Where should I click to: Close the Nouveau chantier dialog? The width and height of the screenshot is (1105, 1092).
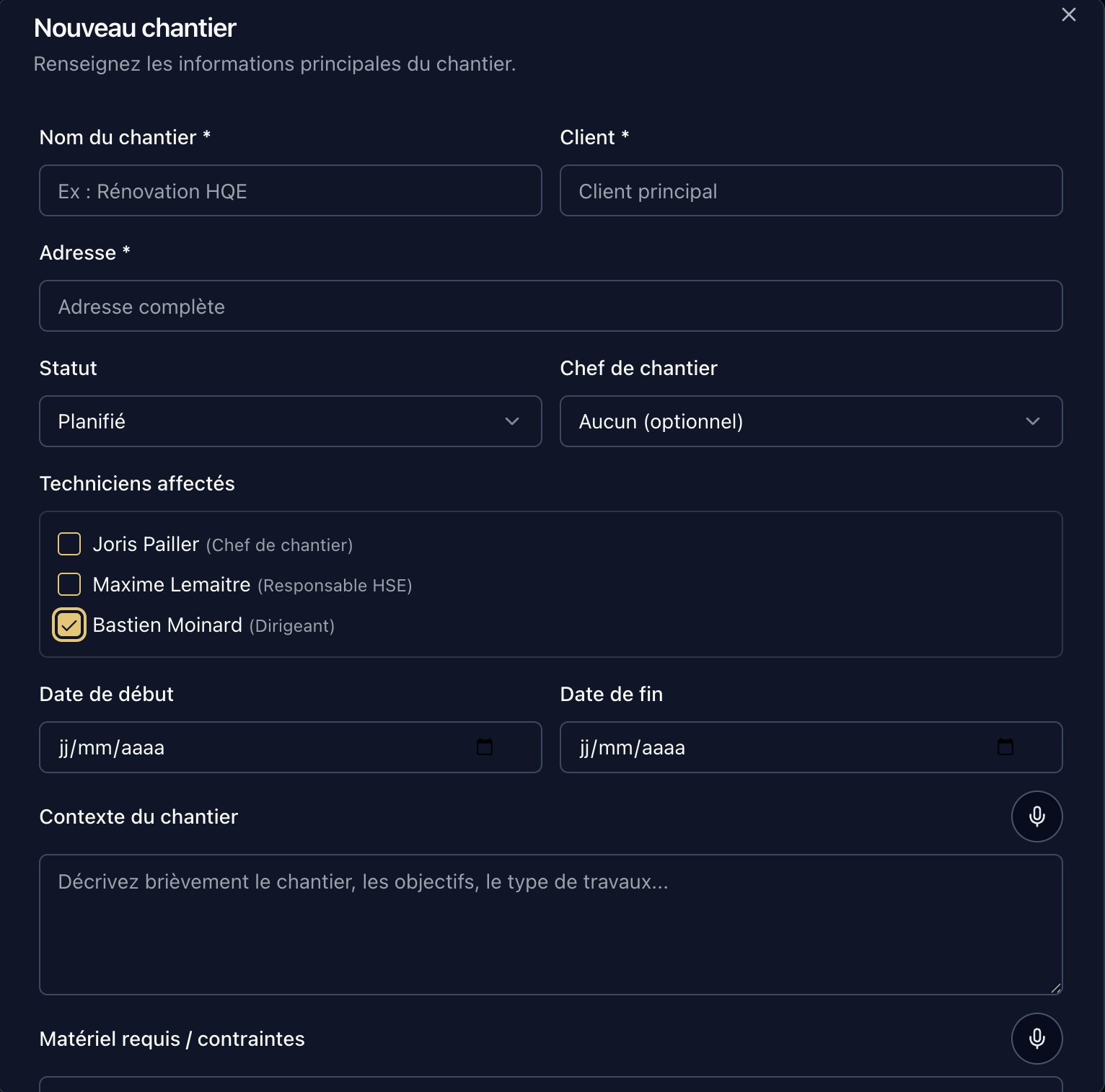tap(1068, 15)
